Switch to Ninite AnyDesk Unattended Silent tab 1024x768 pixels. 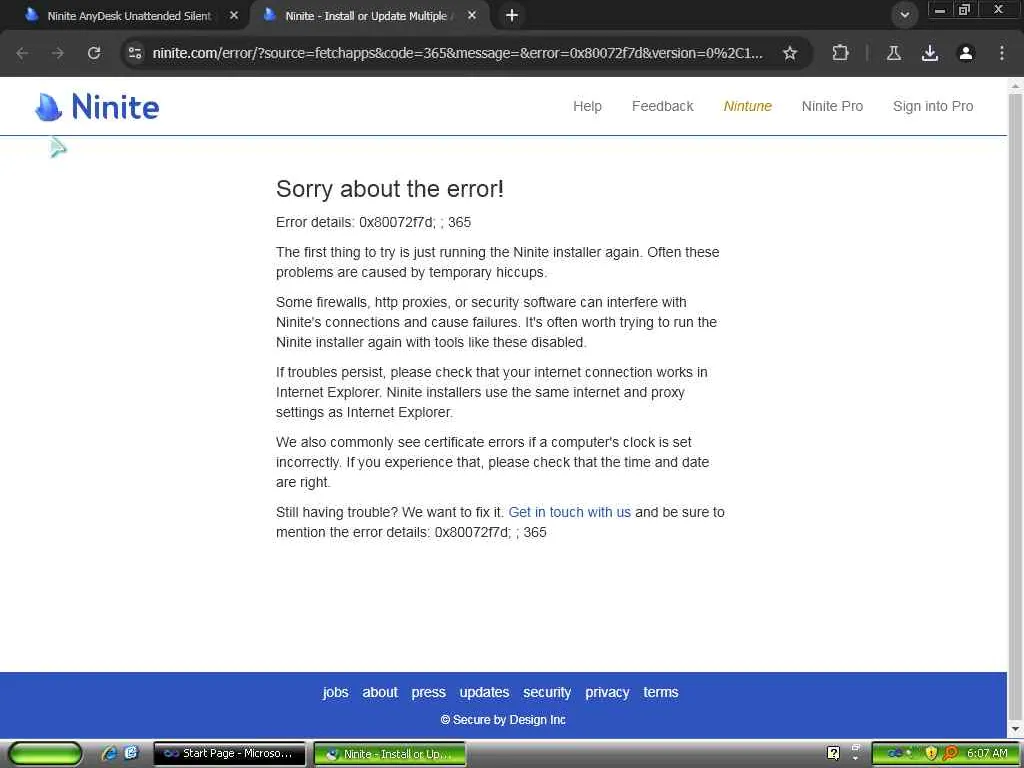(x=129, y=16)
